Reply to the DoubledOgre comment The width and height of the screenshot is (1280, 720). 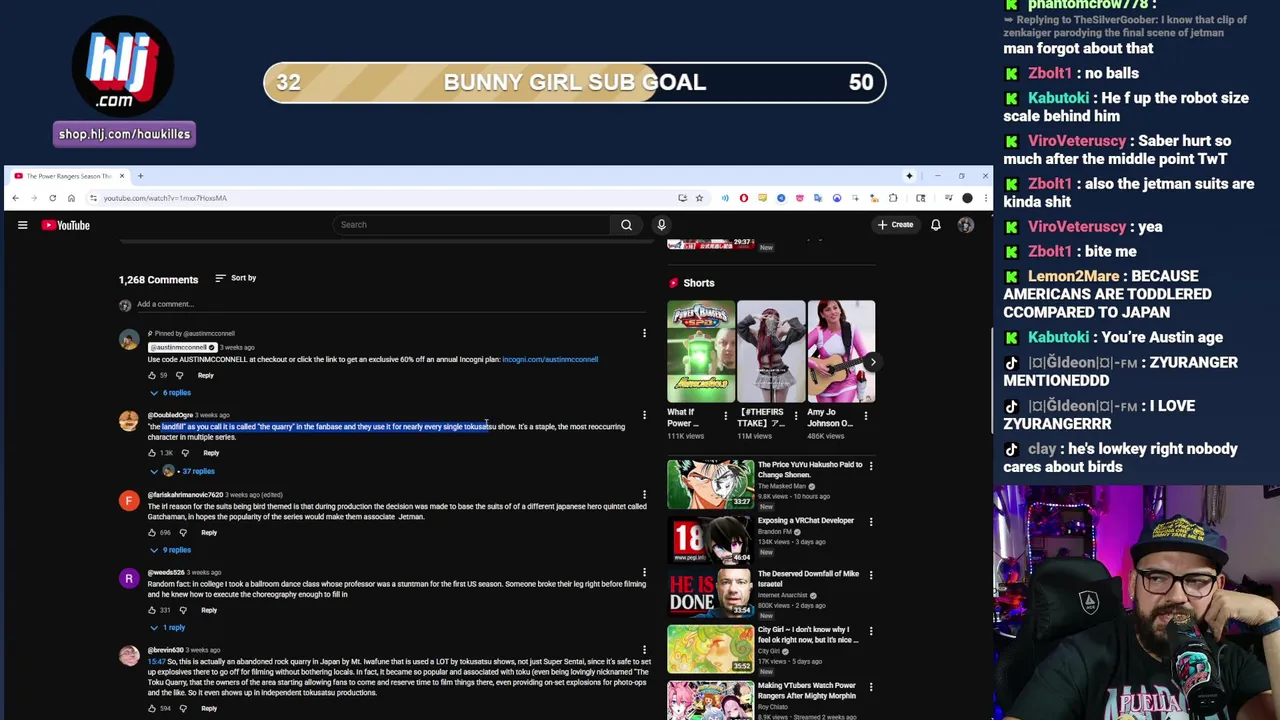tap(211, 453)
